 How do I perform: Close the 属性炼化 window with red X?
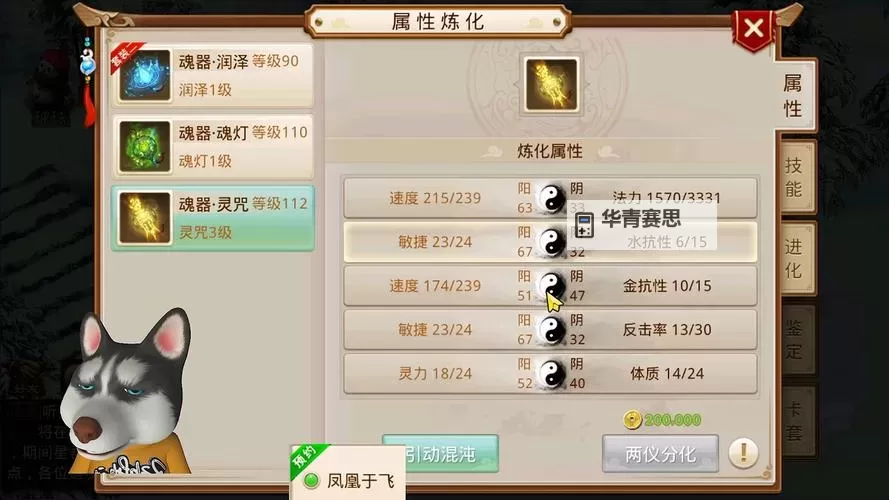click(753, 28)
